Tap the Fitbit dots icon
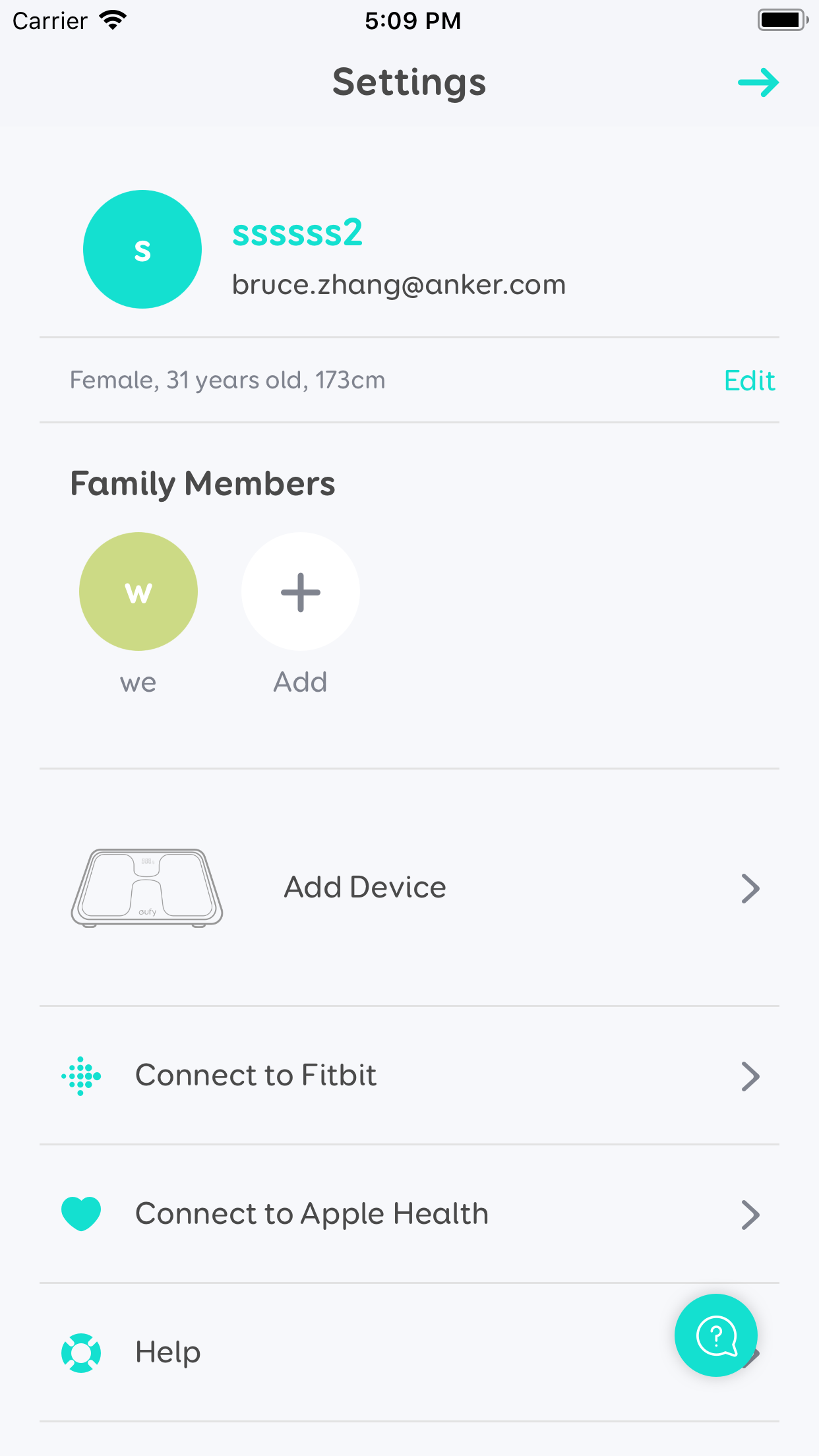The height and width of the screenshot is (1456, 819). pyautogui.click(x=81, y=1076)
